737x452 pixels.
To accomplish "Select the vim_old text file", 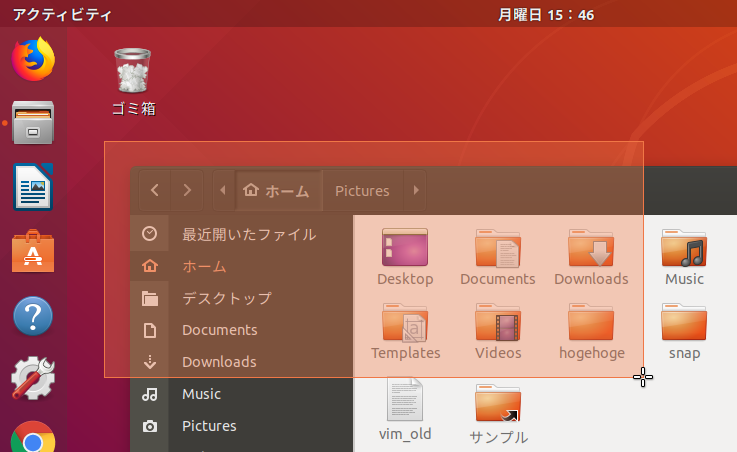I will coord(405,410).
